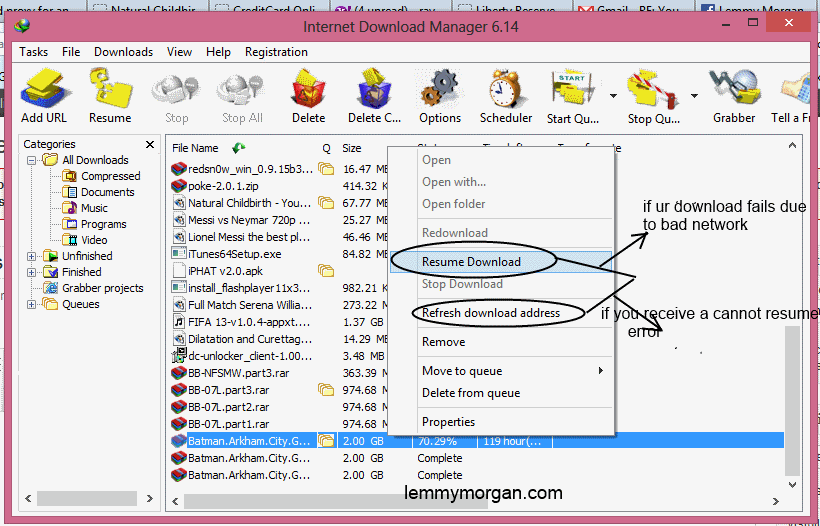This screenshot has height=526, width=820.
Task: Select BB-07L.part1.rar download row
Action: click(229, 424)
